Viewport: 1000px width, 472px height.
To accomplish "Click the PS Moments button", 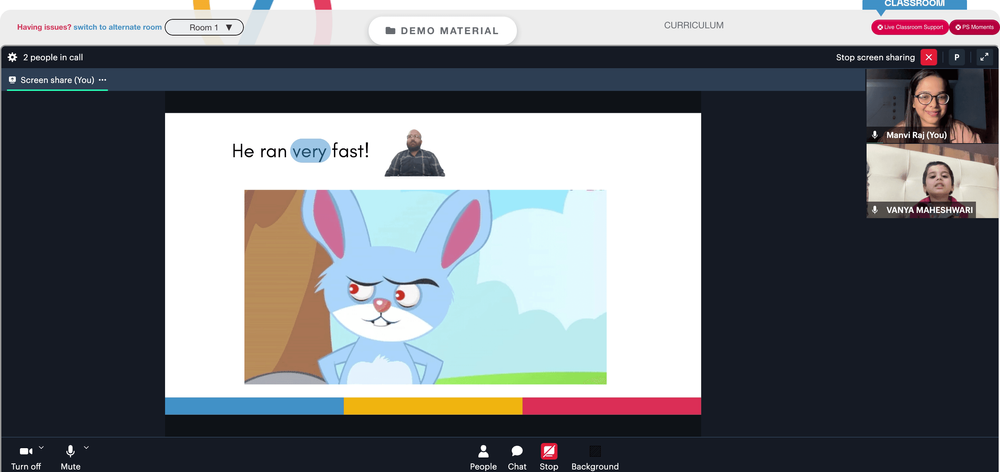I will pos(975,27).
